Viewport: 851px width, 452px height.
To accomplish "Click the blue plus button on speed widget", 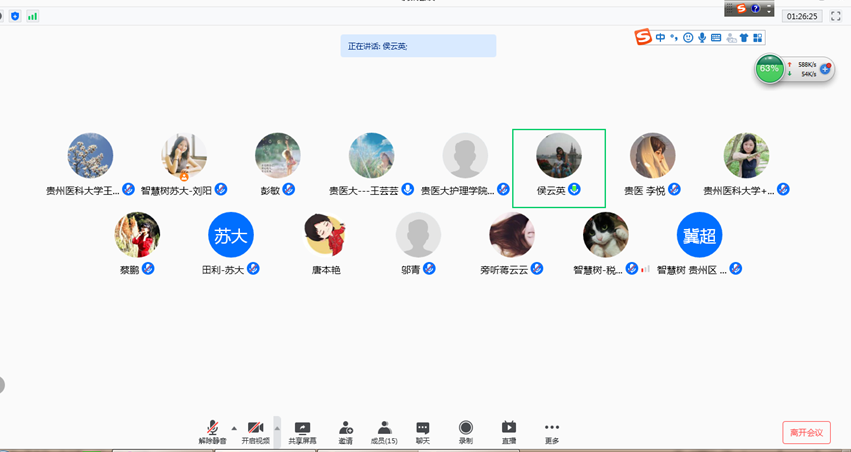I will coord(826,68).
